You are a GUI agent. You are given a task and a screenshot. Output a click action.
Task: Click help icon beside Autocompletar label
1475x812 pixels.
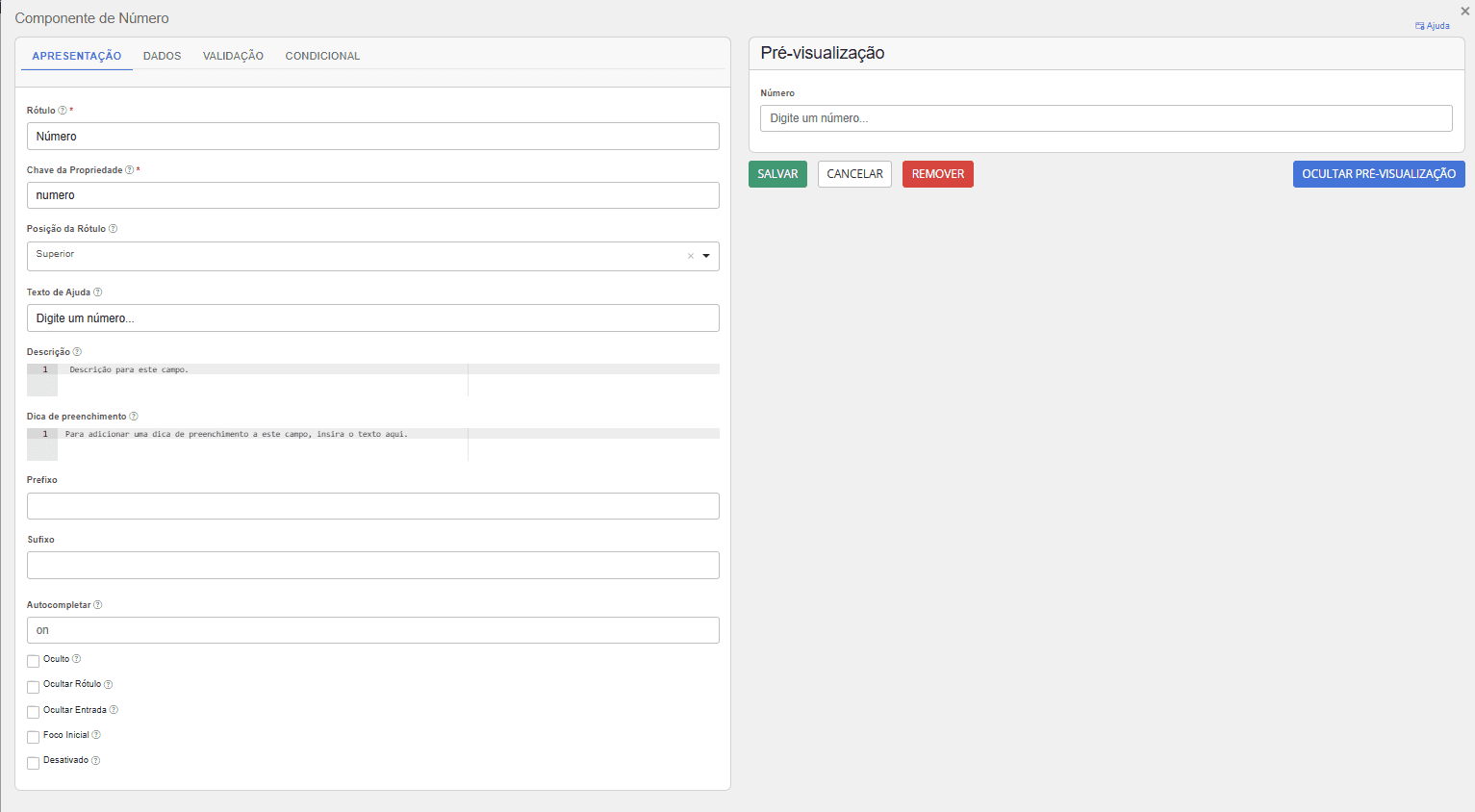[98, 605]
